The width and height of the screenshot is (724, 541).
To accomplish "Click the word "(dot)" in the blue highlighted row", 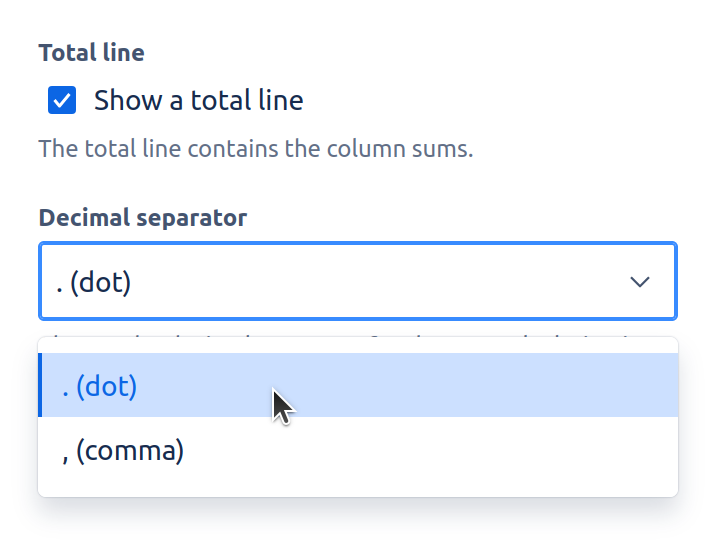I will (x=106, y=386).
